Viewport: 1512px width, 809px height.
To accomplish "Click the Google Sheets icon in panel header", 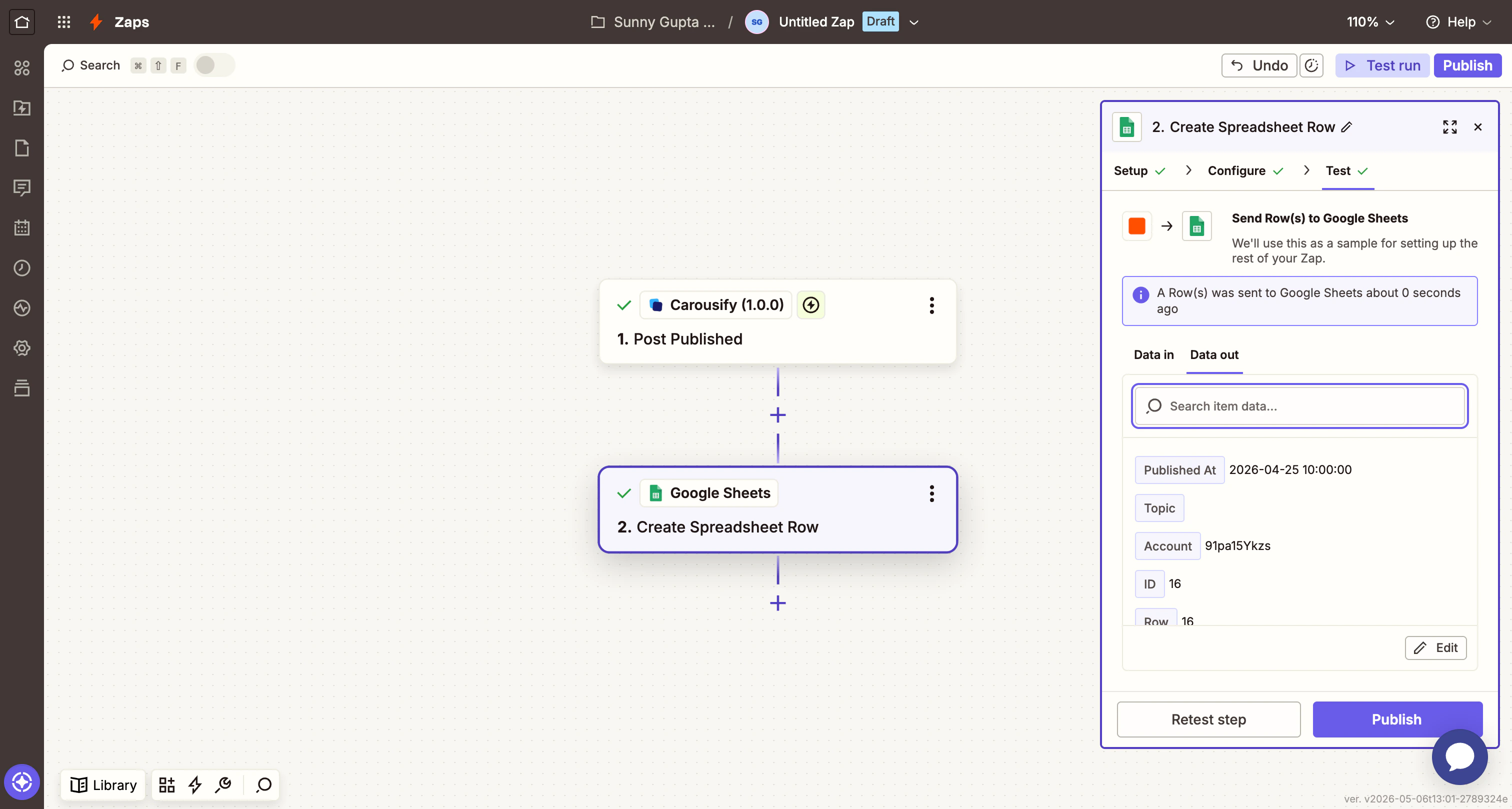I will (x=1126, y=127).
